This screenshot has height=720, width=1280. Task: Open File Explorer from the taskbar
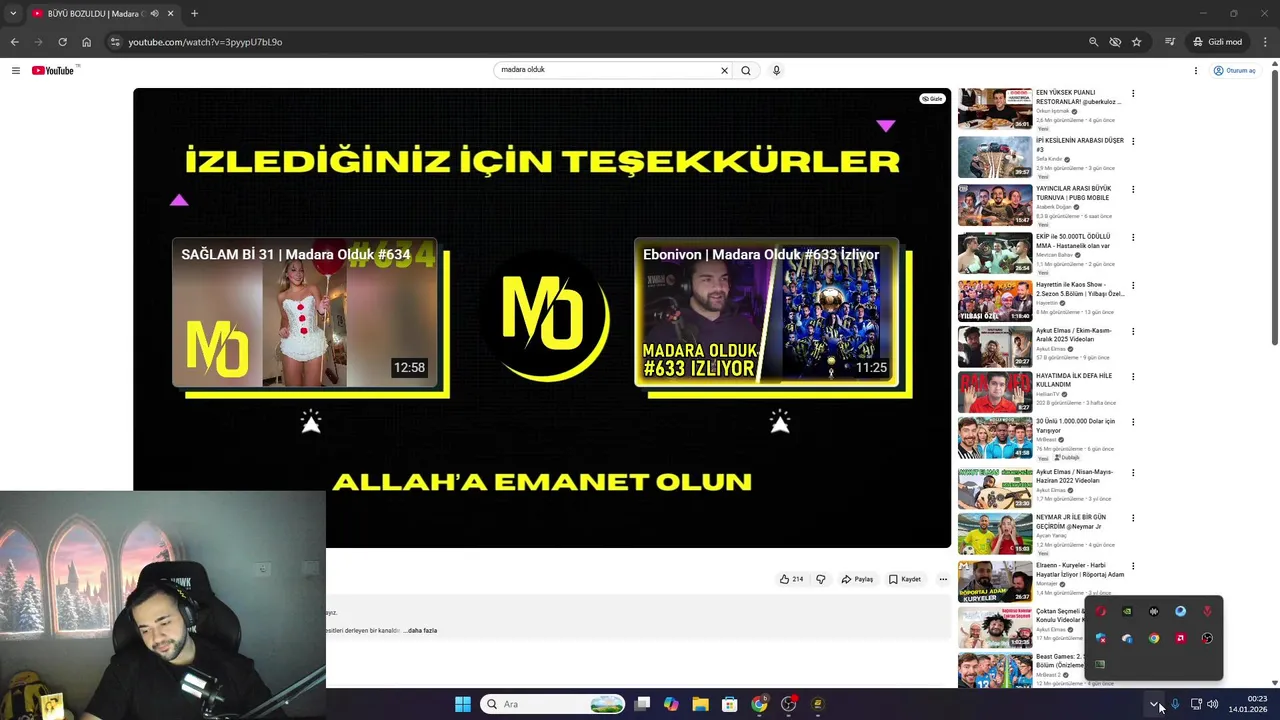click(x=700, y=704)
